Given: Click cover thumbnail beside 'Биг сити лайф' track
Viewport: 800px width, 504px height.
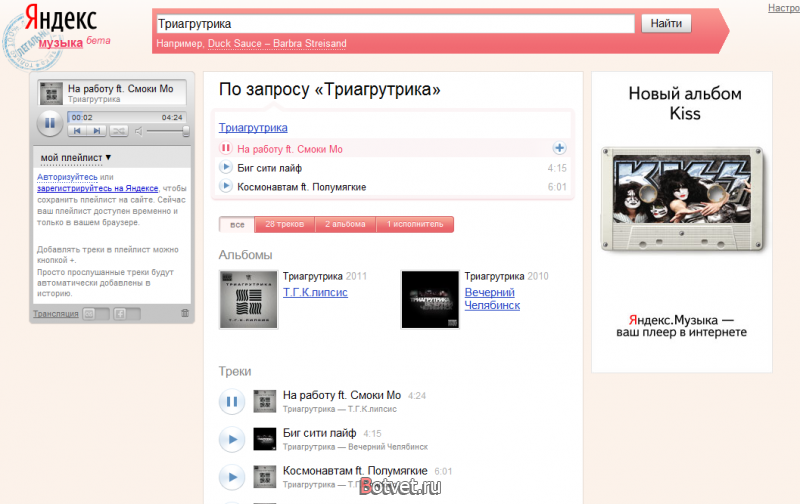Looking at the screenshot, I should (265, 439).
